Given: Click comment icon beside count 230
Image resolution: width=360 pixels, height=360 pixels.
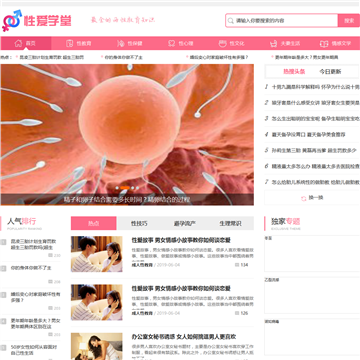Looking at the screenshot, I should click(50, 255).
